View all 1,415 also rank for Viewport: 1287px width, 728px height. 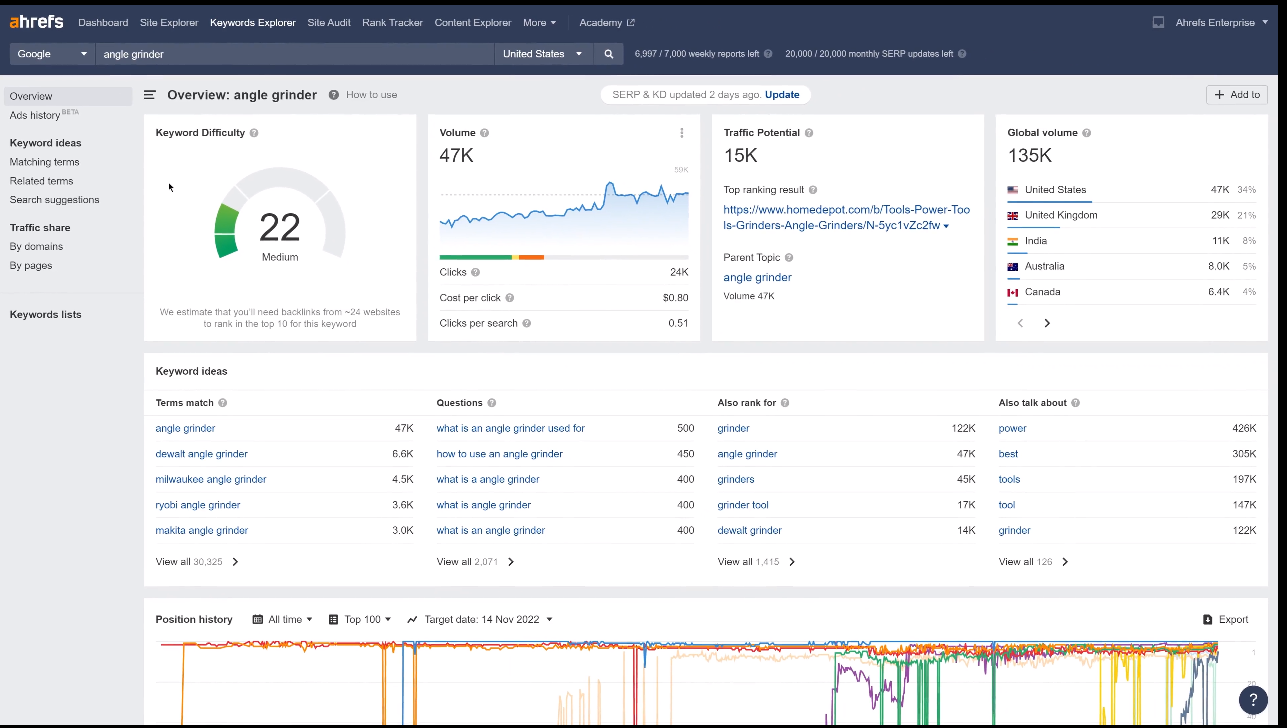coord(756,562)
